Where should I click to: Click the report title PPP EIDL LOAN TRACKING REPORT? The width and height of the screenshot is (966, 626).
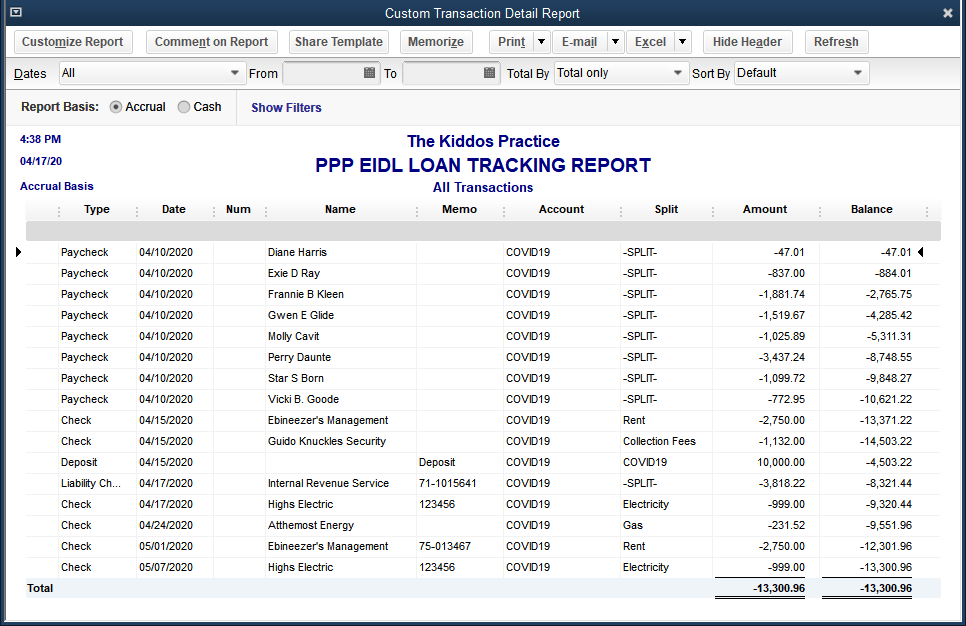point(483,165)
